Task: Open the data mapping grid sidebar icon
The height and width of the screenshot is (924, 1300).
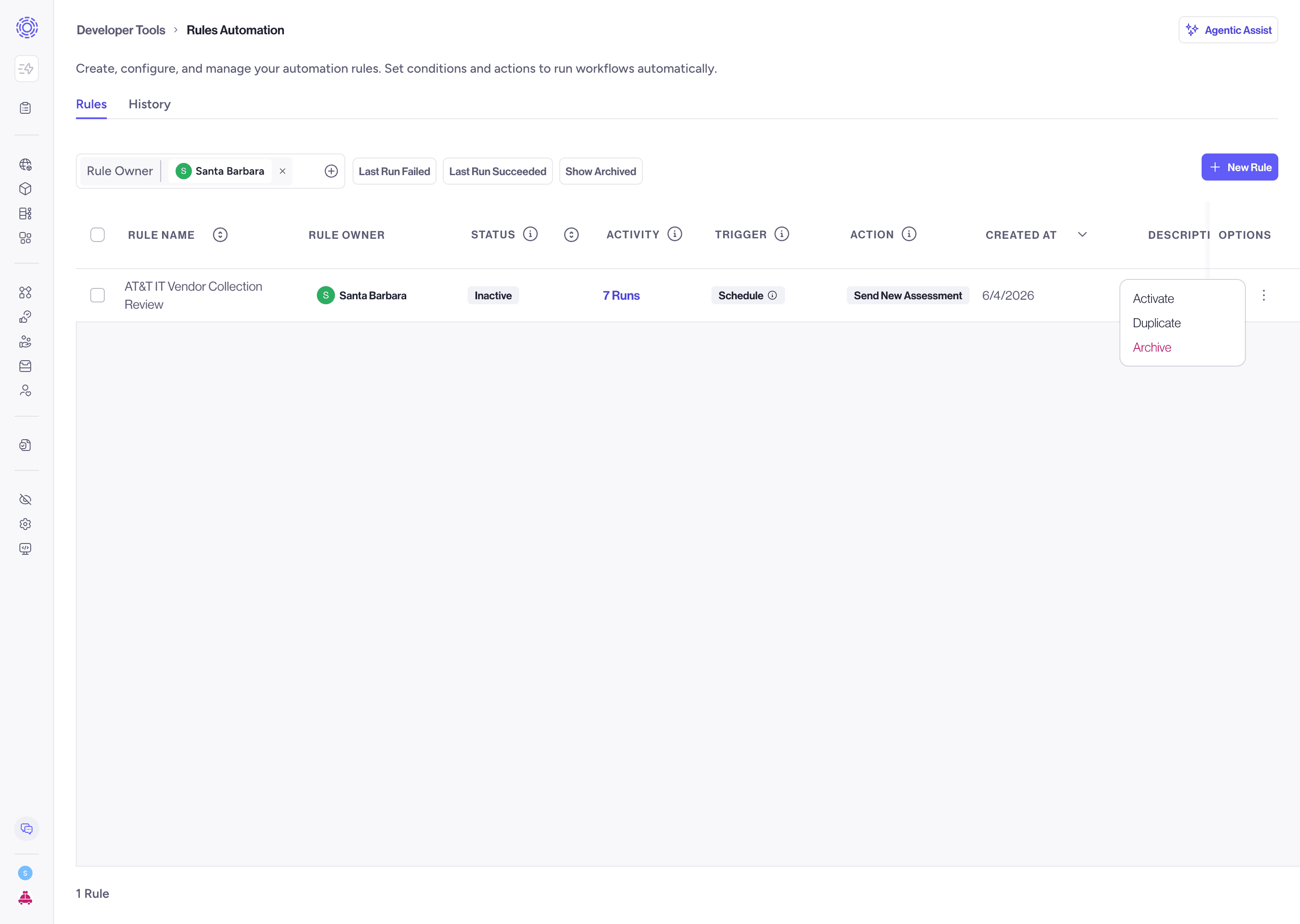Action: pos(26,214)
